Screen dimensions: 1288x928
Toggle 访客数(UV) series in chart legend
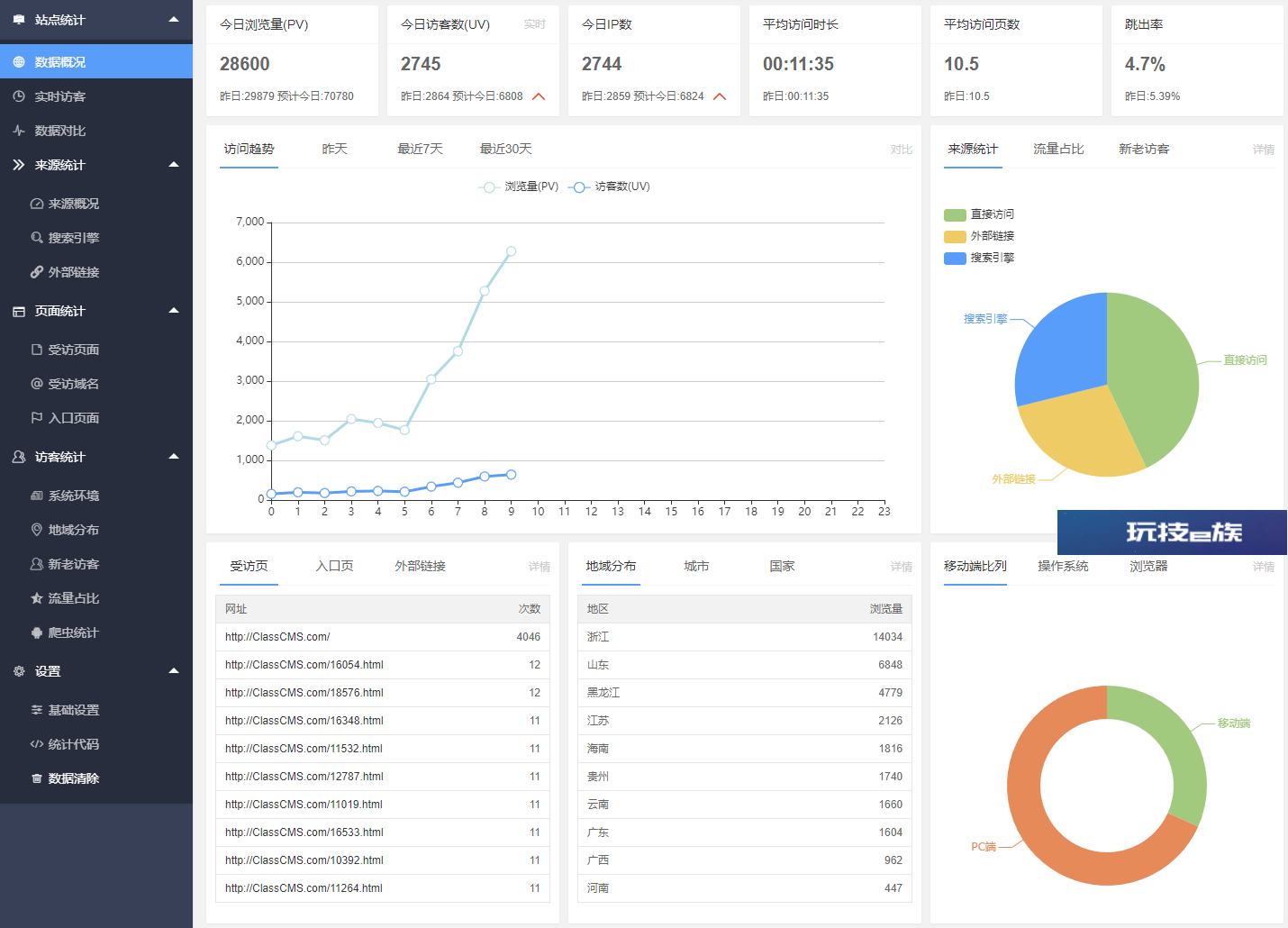pos(609,187)
